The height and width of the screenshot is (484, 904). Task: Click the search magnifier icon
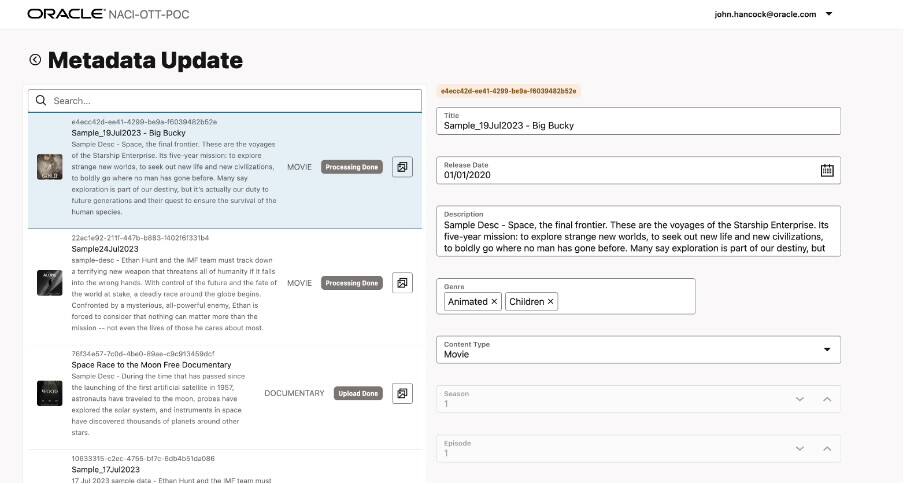41,101
